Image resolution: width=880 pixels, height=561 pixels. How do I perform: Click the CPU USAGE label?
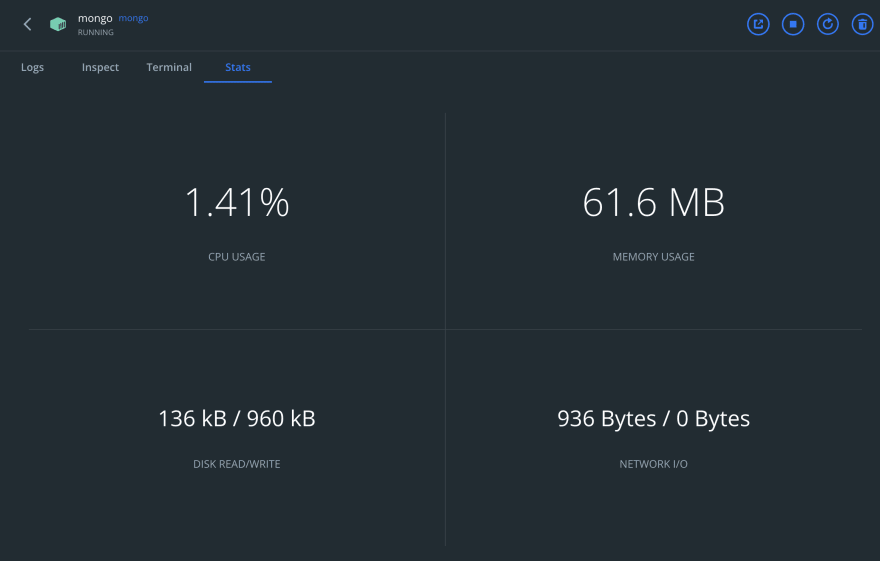(x=237, y=257)
